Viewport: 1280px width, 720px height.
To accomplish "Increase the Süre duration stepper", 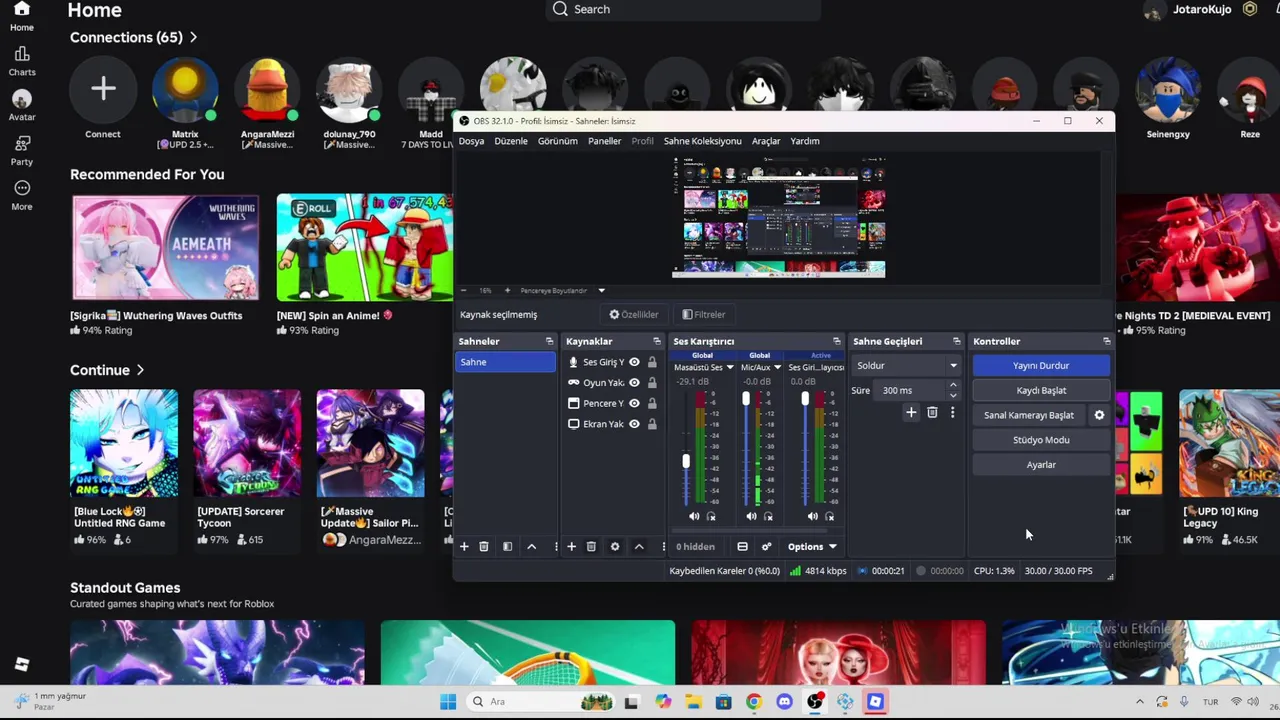I will click(x=952, y=385).
